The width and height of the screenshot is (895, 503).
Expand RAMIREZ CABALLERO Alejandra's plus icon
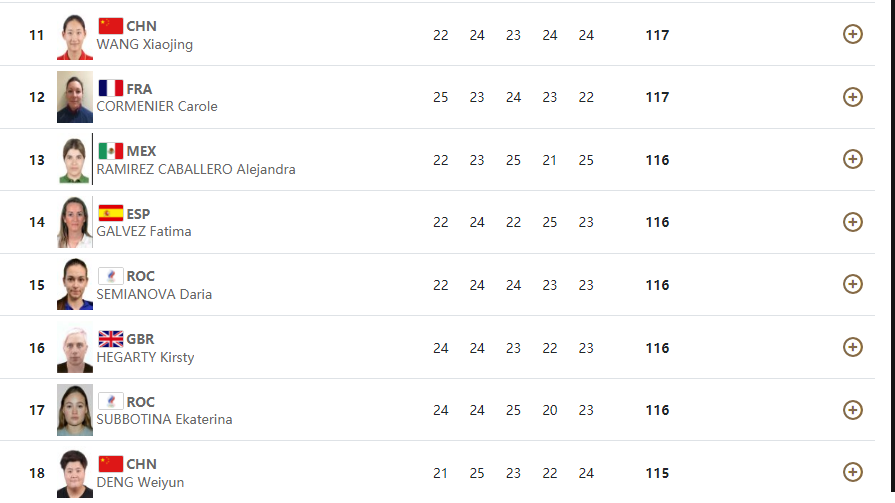click(x=852, y=159)
